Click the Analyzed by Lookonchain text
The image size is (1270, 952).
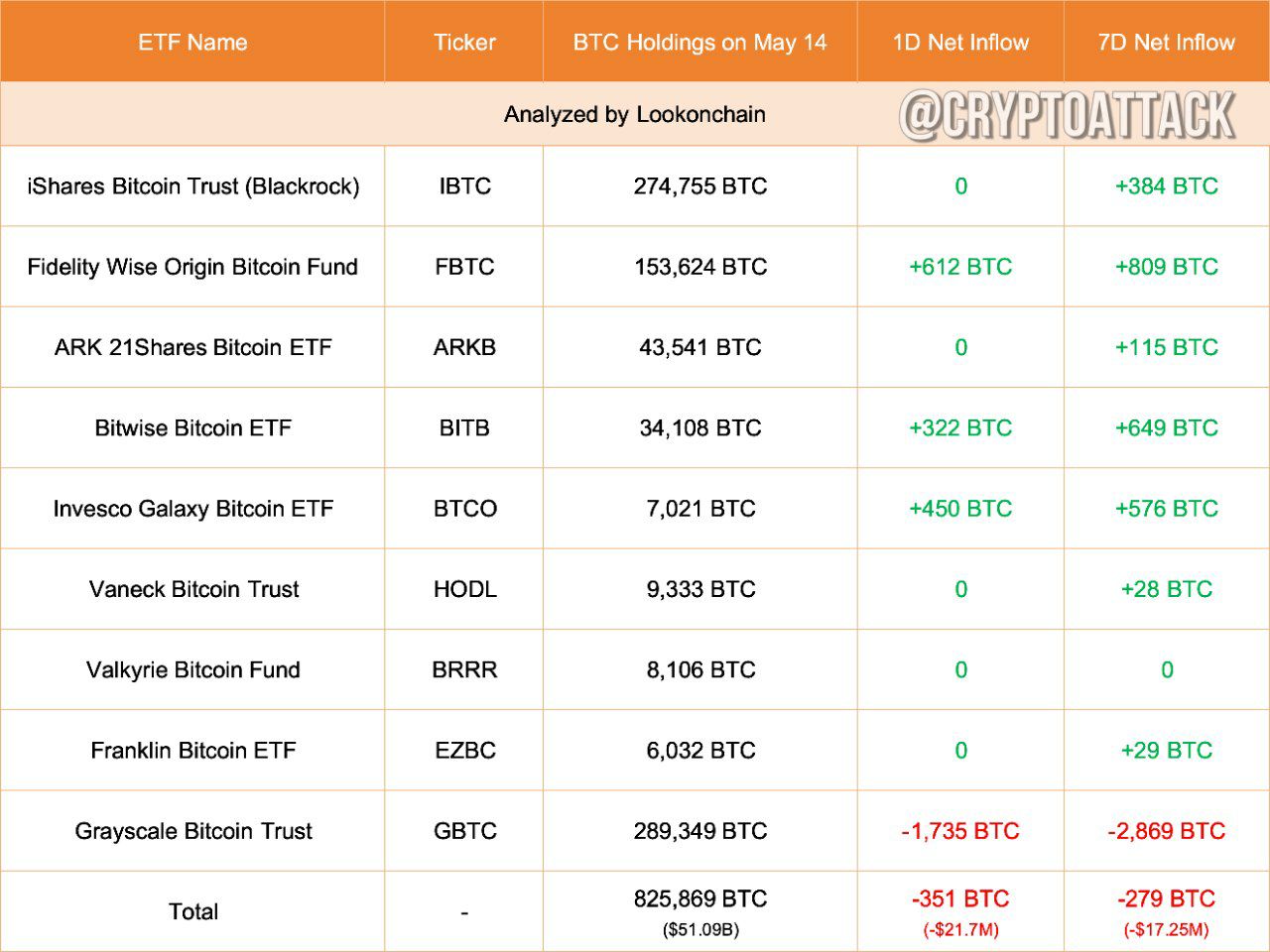pos(635,114)
